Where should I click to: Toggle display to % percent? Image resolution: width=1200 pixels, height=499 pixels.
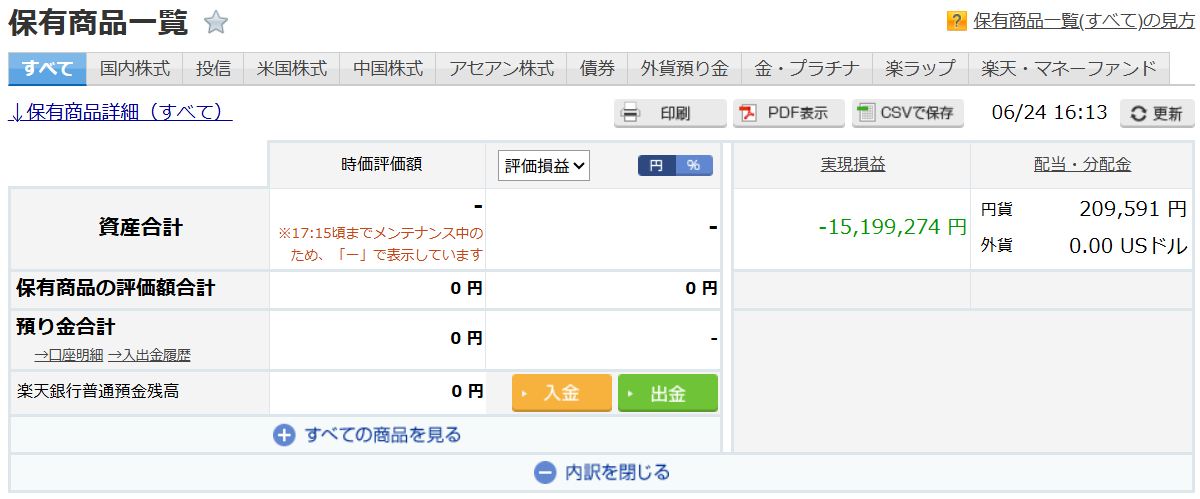[694, 166]
